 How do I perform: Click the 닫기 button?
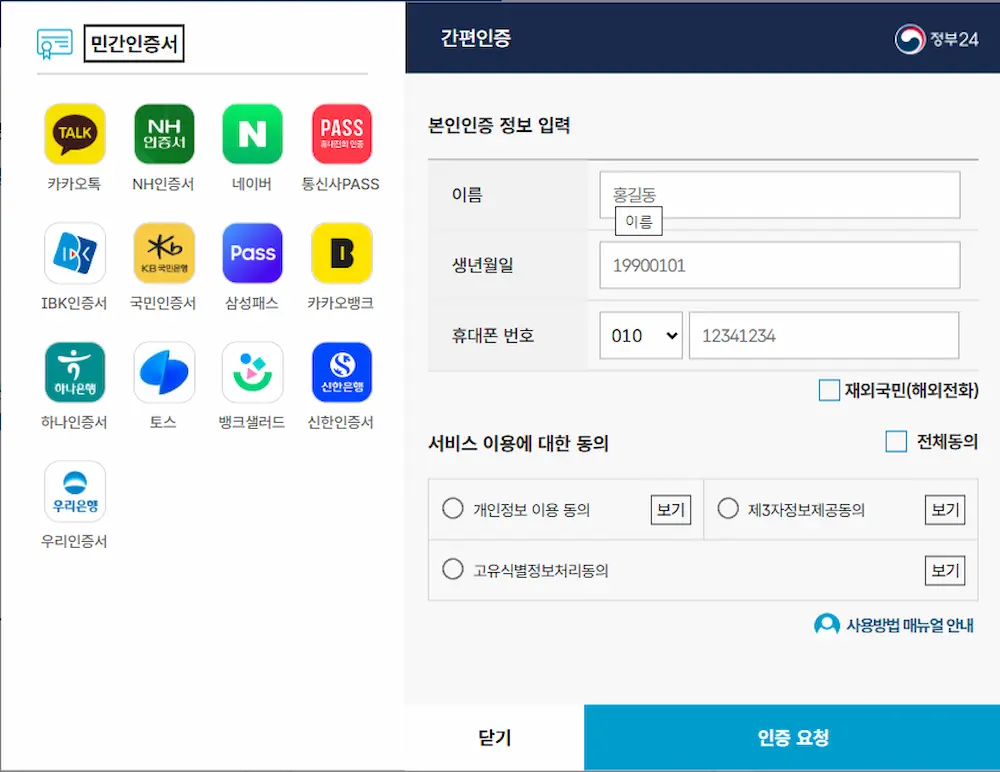(x=495, y=738)
